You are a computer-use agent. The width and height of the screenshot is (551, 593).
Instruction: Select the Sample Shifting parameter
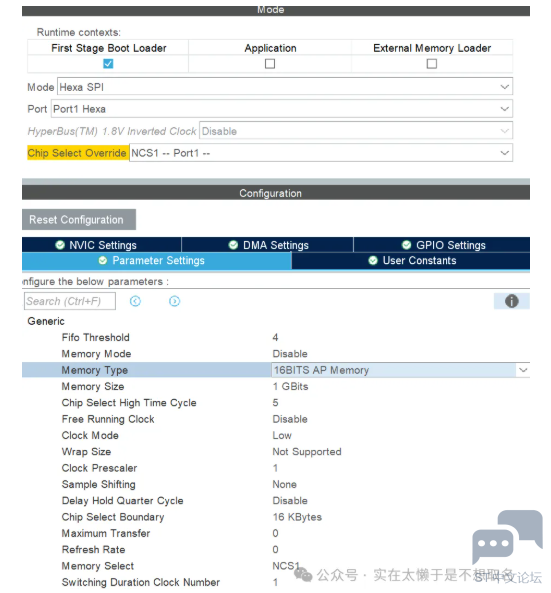99,484
